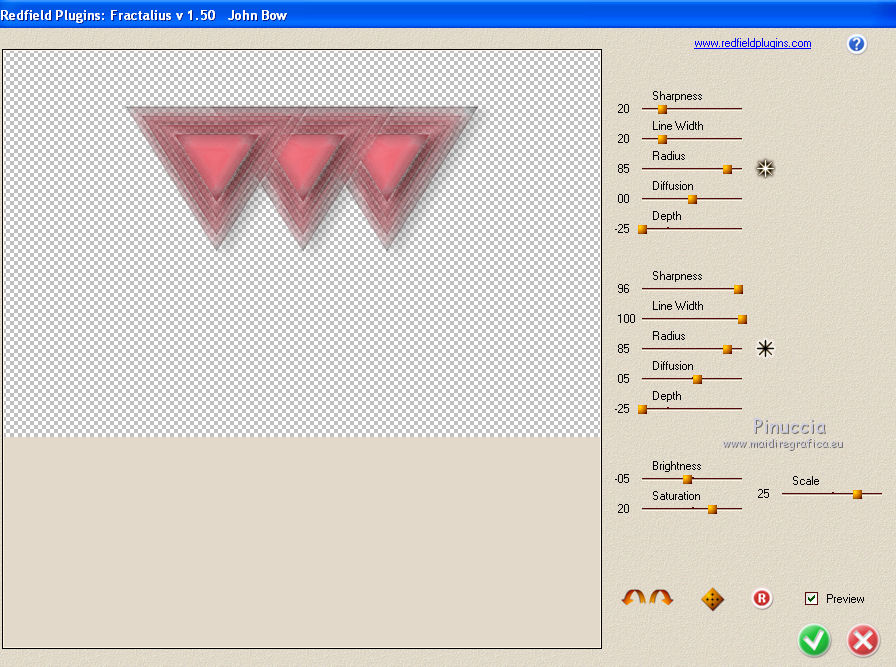Adjust the Scale slider handle

tap(857, 494)
